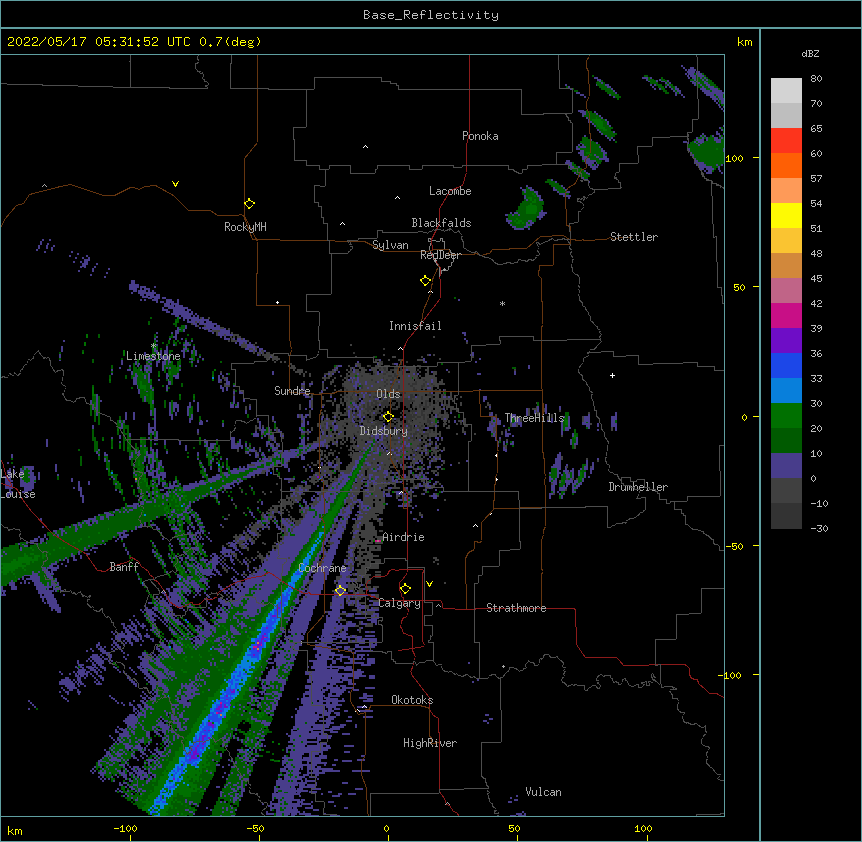Click the Blackfalds city label
The height and width of the screenshot is (842, 862).
[x=441, y=223]
